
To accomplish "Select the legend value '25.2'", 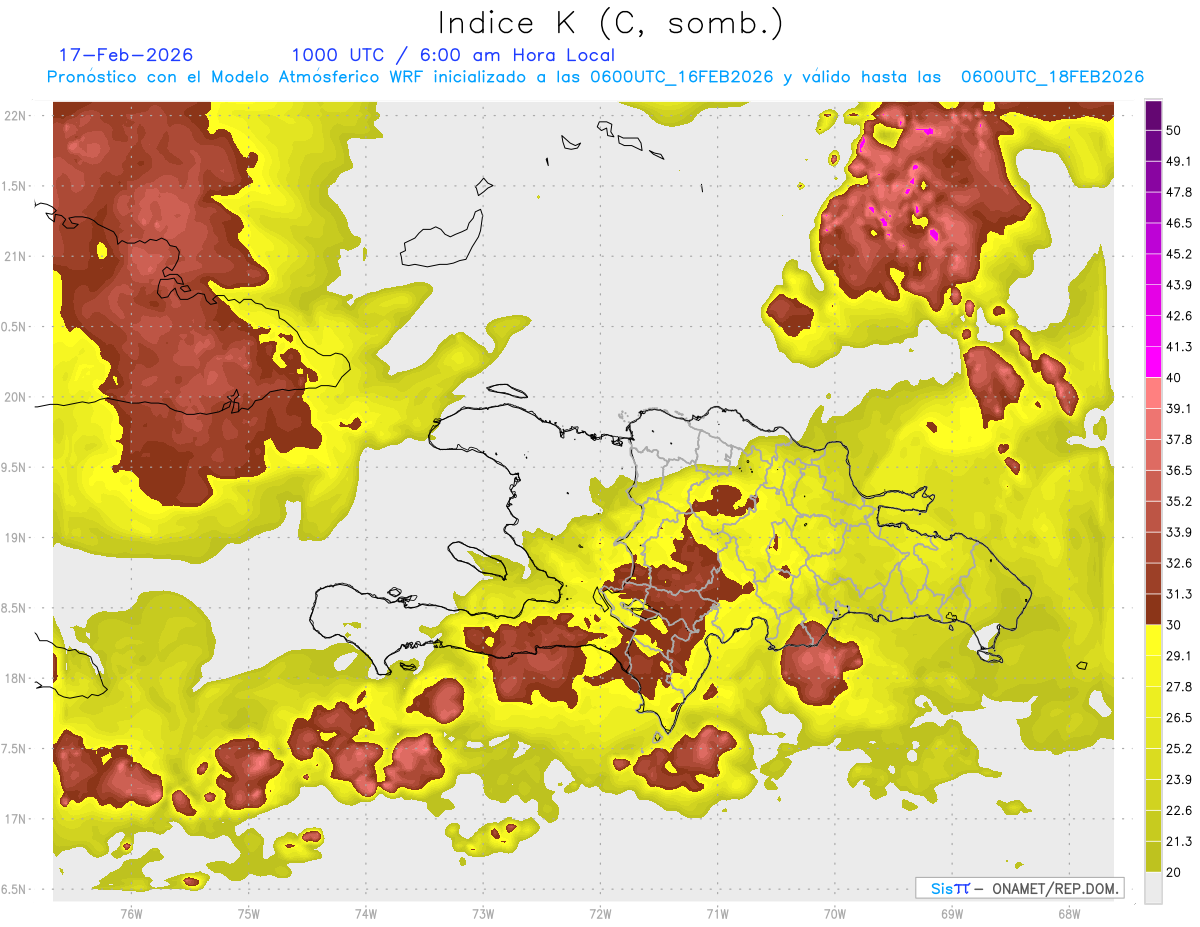I will tap(1179, 748).
